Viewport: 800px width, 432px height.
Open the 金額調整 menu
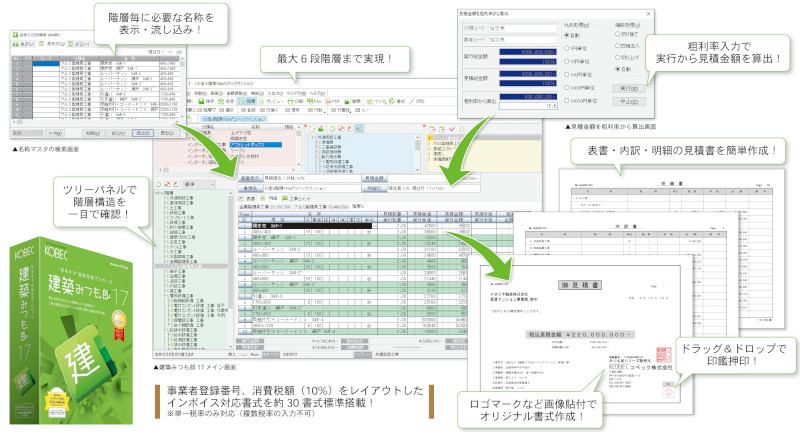(x=237, y=93)
